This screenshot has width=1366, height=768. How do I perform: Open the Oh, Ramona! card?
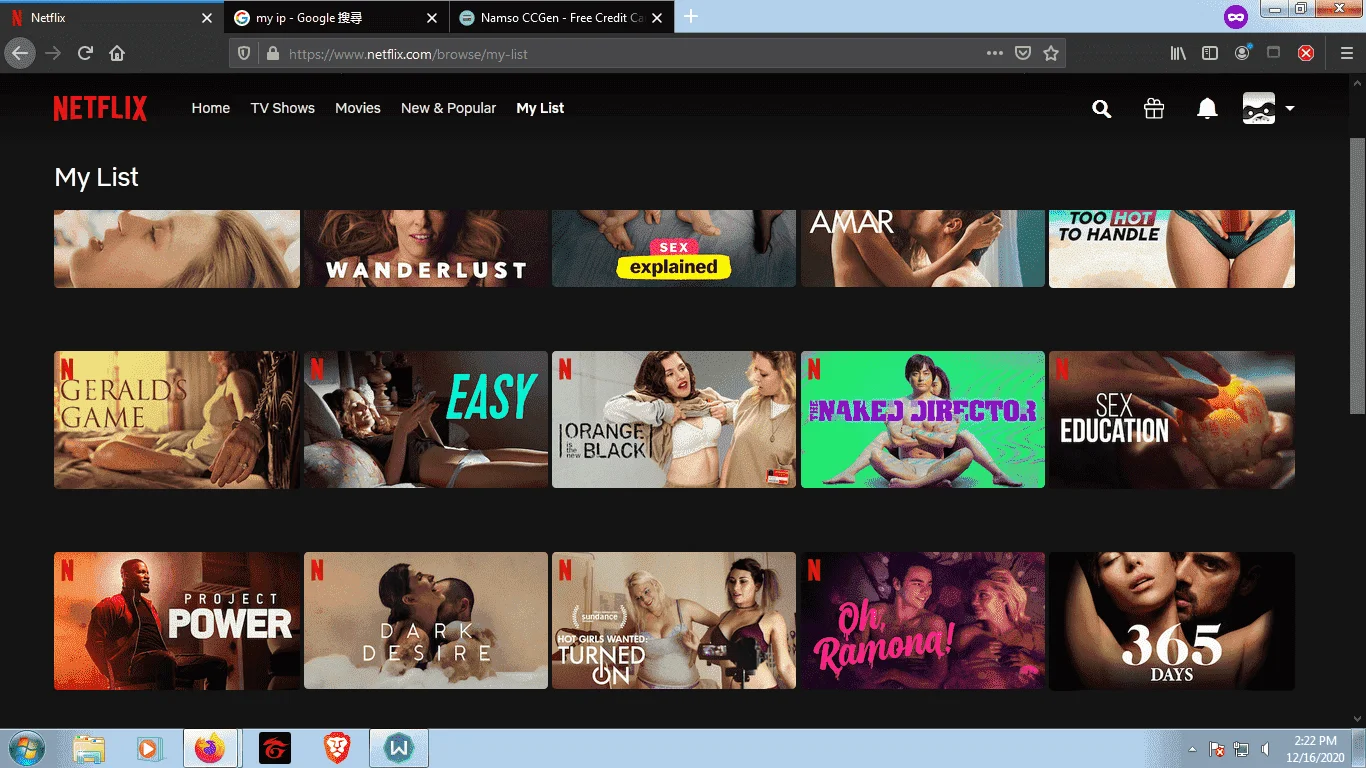pyautogui.click(x=923, y=621)
